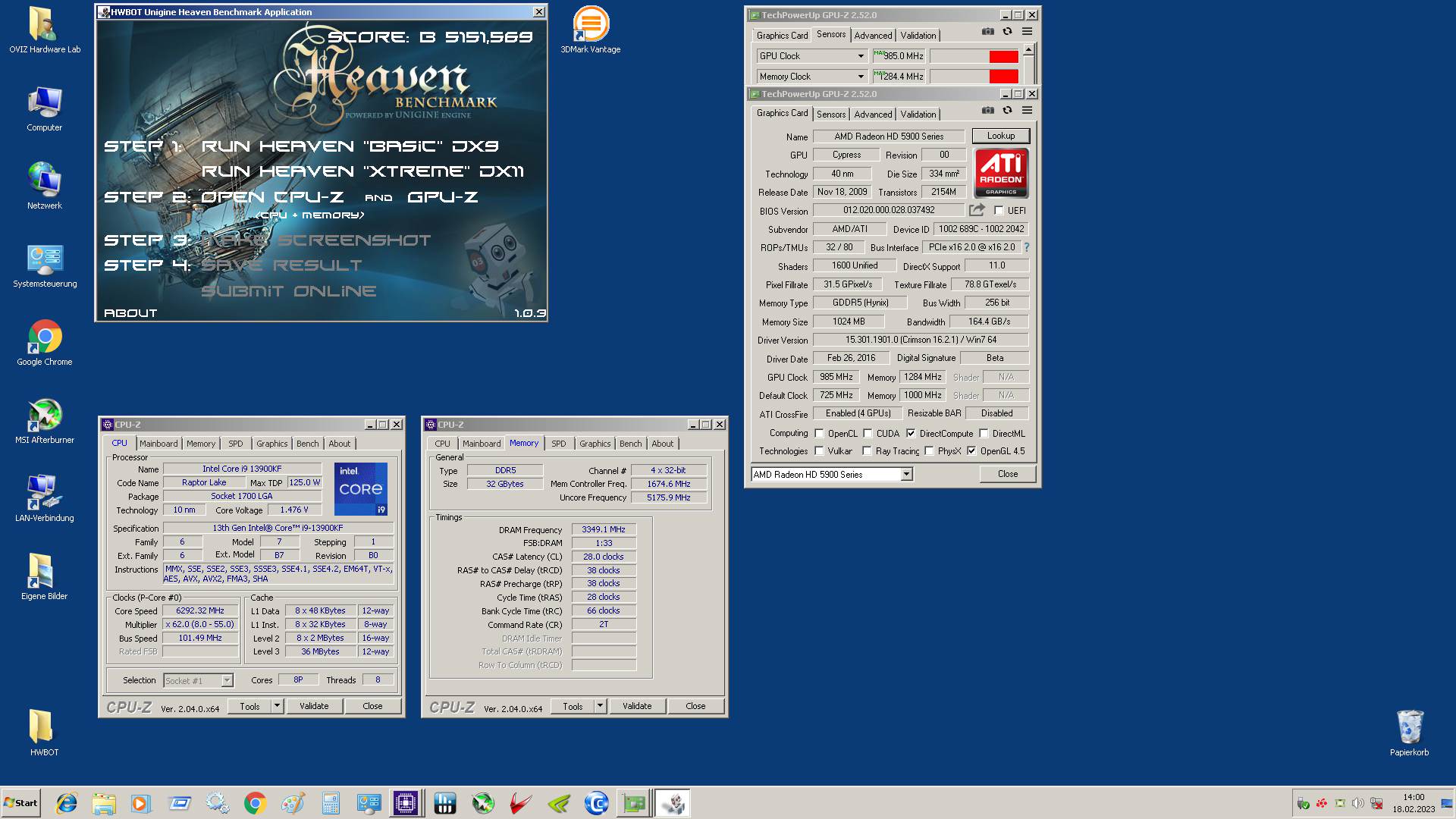Open the Papierkorb recycle bin
This screenshot has height=819, width=1456.
click(1409, 733)
